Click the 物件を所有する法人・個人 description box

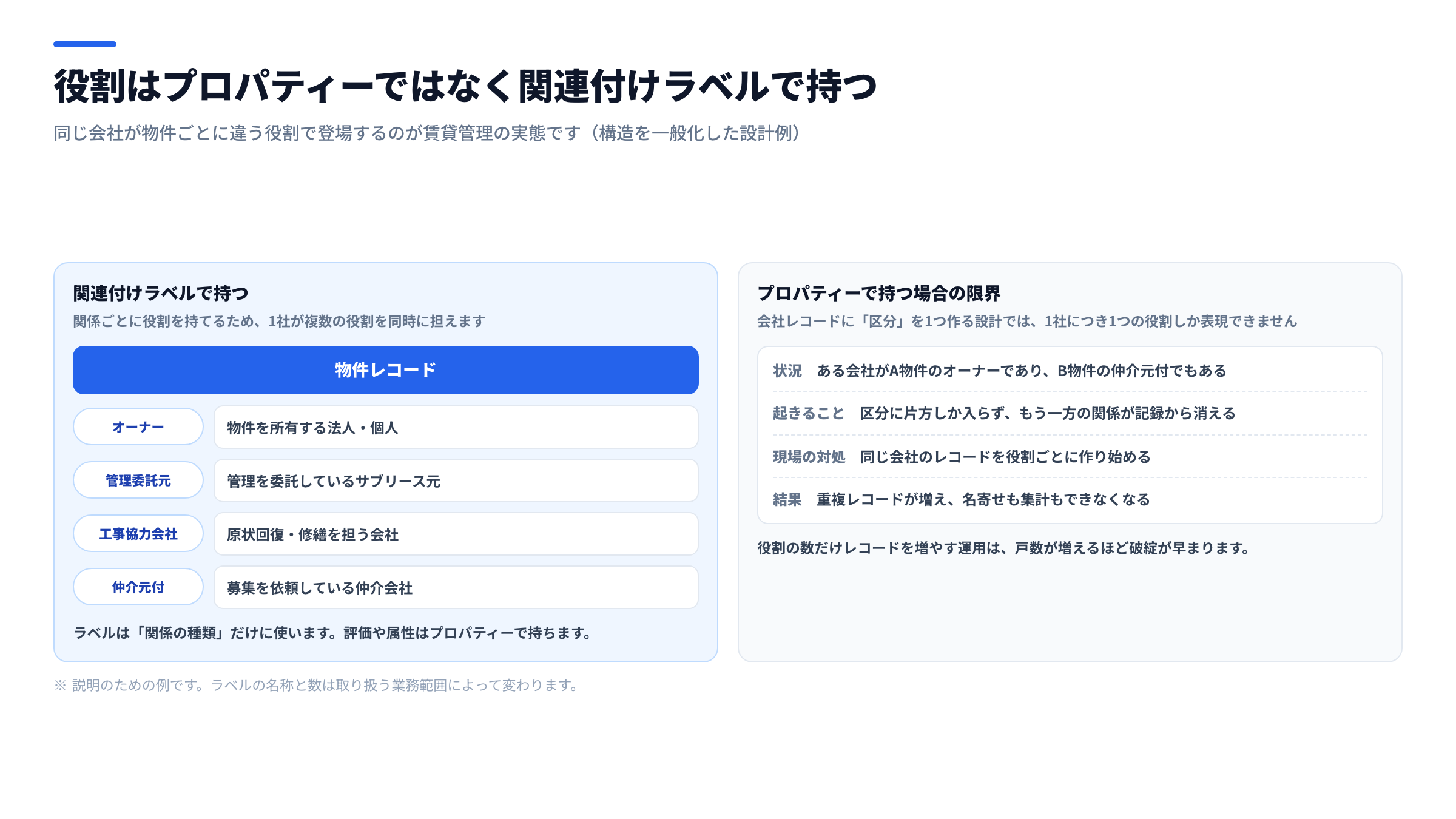[x=456, y=427]
